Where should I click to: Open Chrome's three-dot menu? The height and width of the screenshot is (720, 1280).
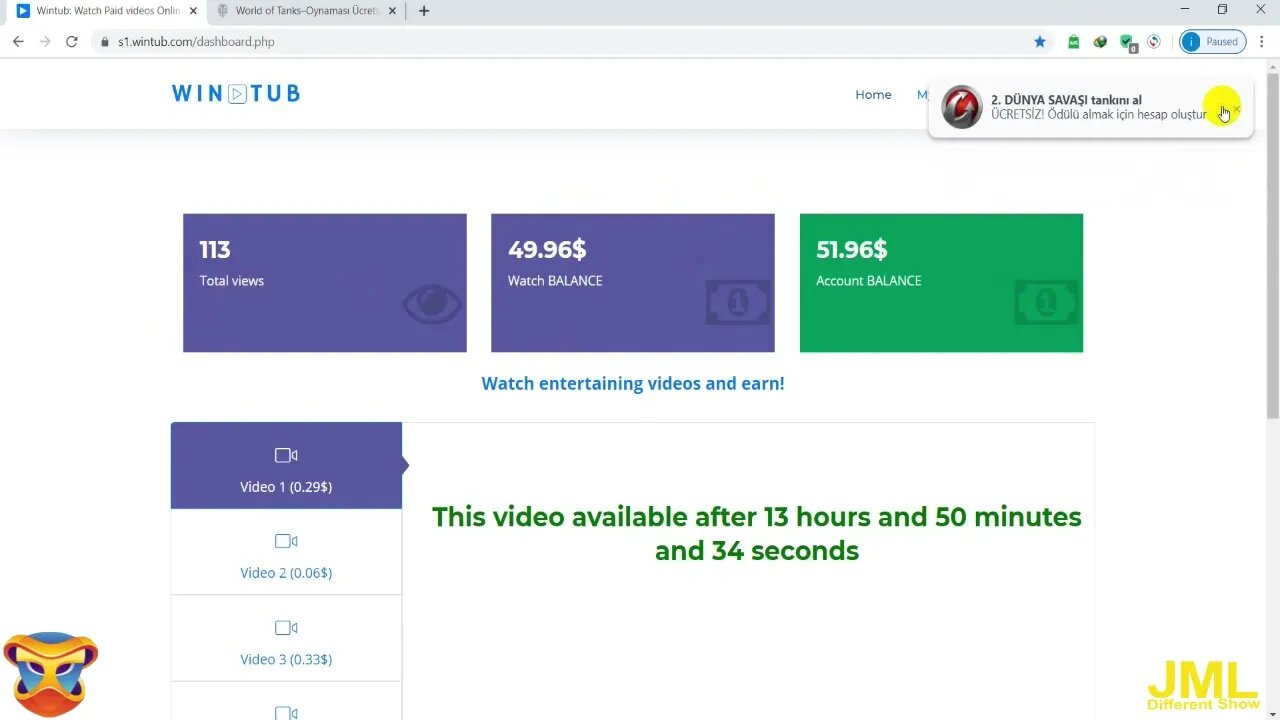(1263, 42)
